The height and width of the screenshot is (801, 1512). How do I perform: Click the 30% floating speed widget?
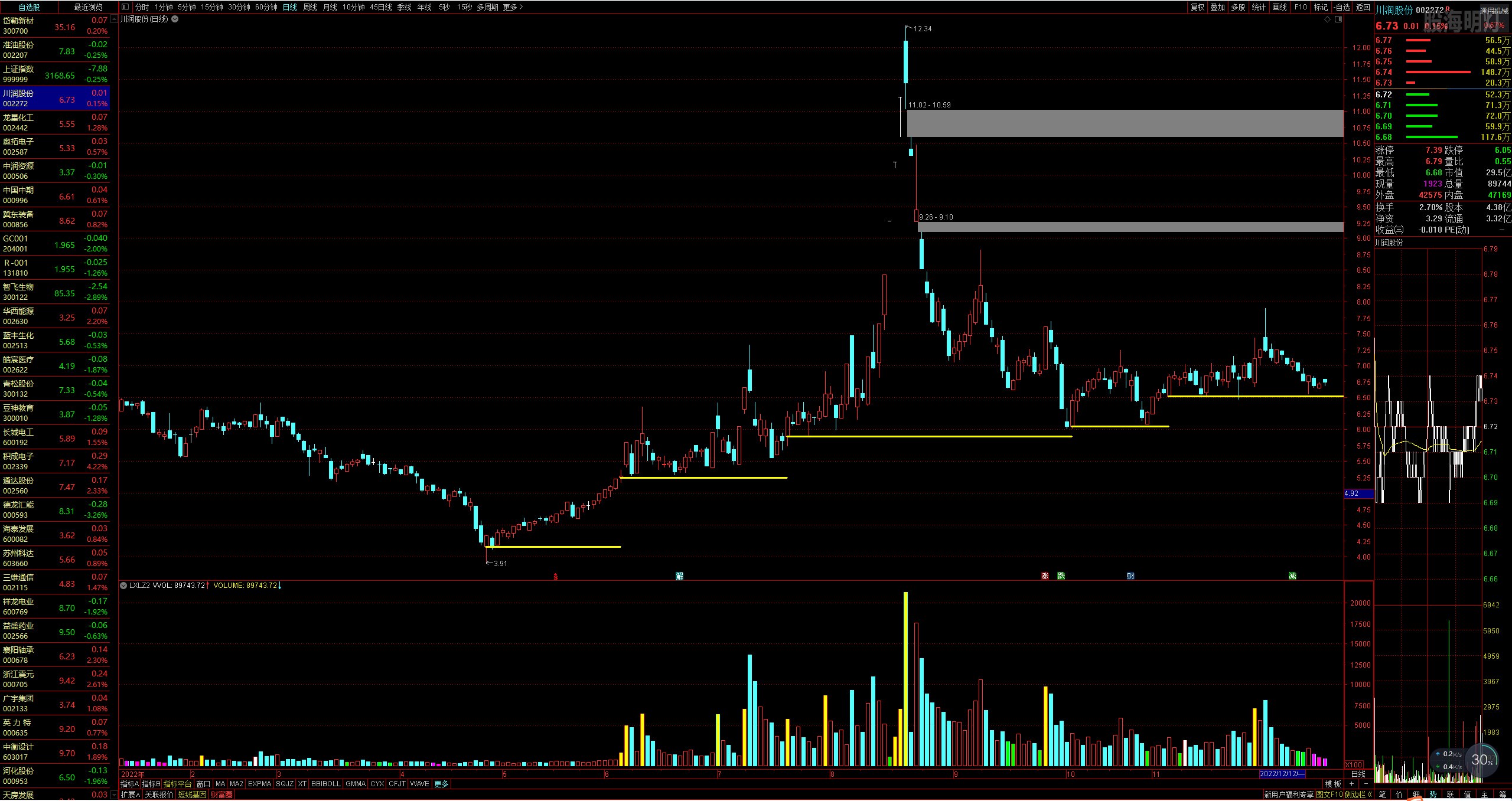tap(1482, 760)
